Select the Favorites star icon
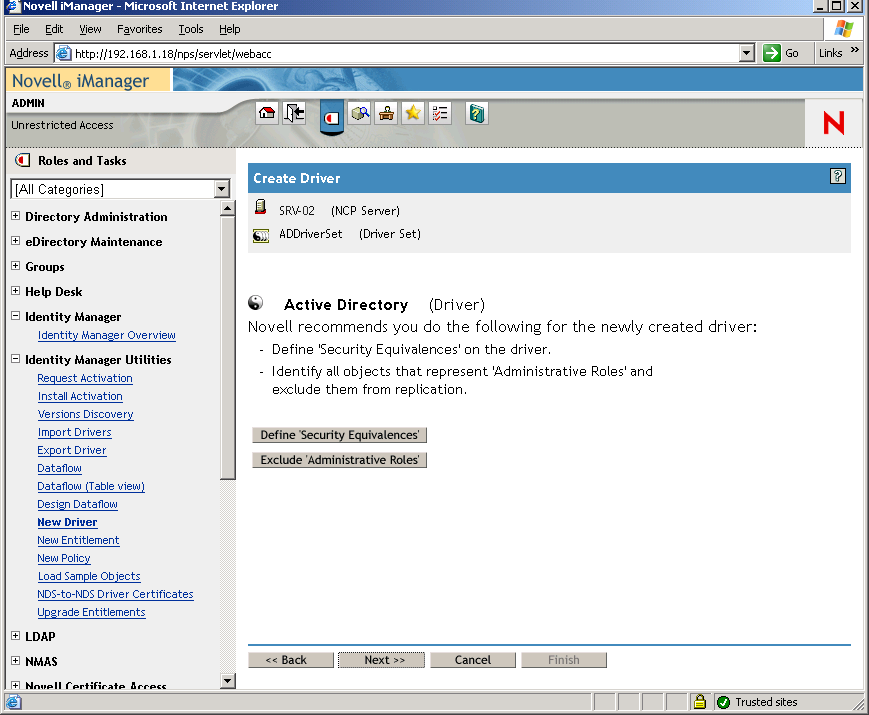 pyautogui.click(x=412, y=113)
